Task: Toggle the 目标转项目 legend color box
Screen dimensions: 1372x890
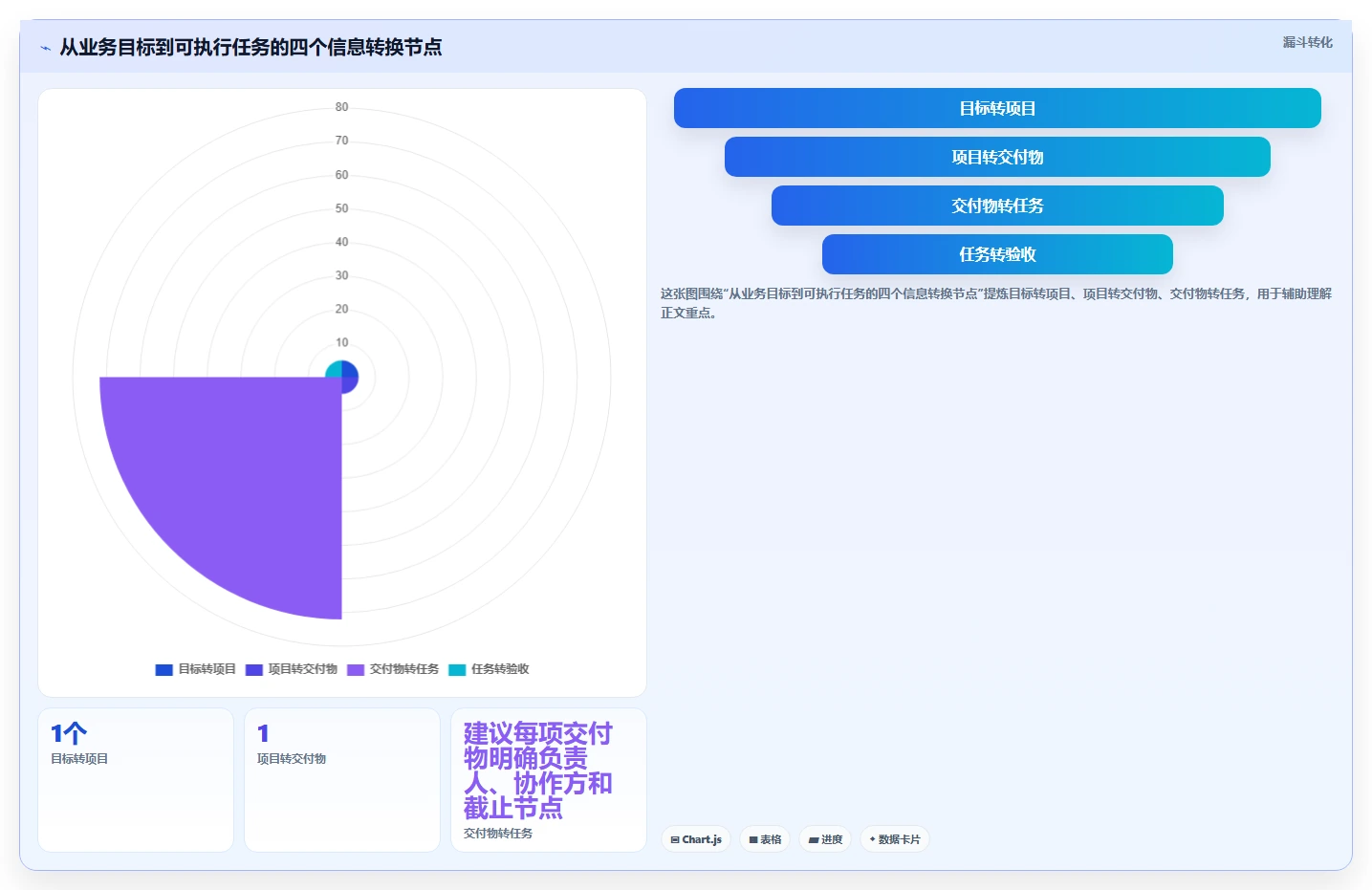Action: [164, 669]
